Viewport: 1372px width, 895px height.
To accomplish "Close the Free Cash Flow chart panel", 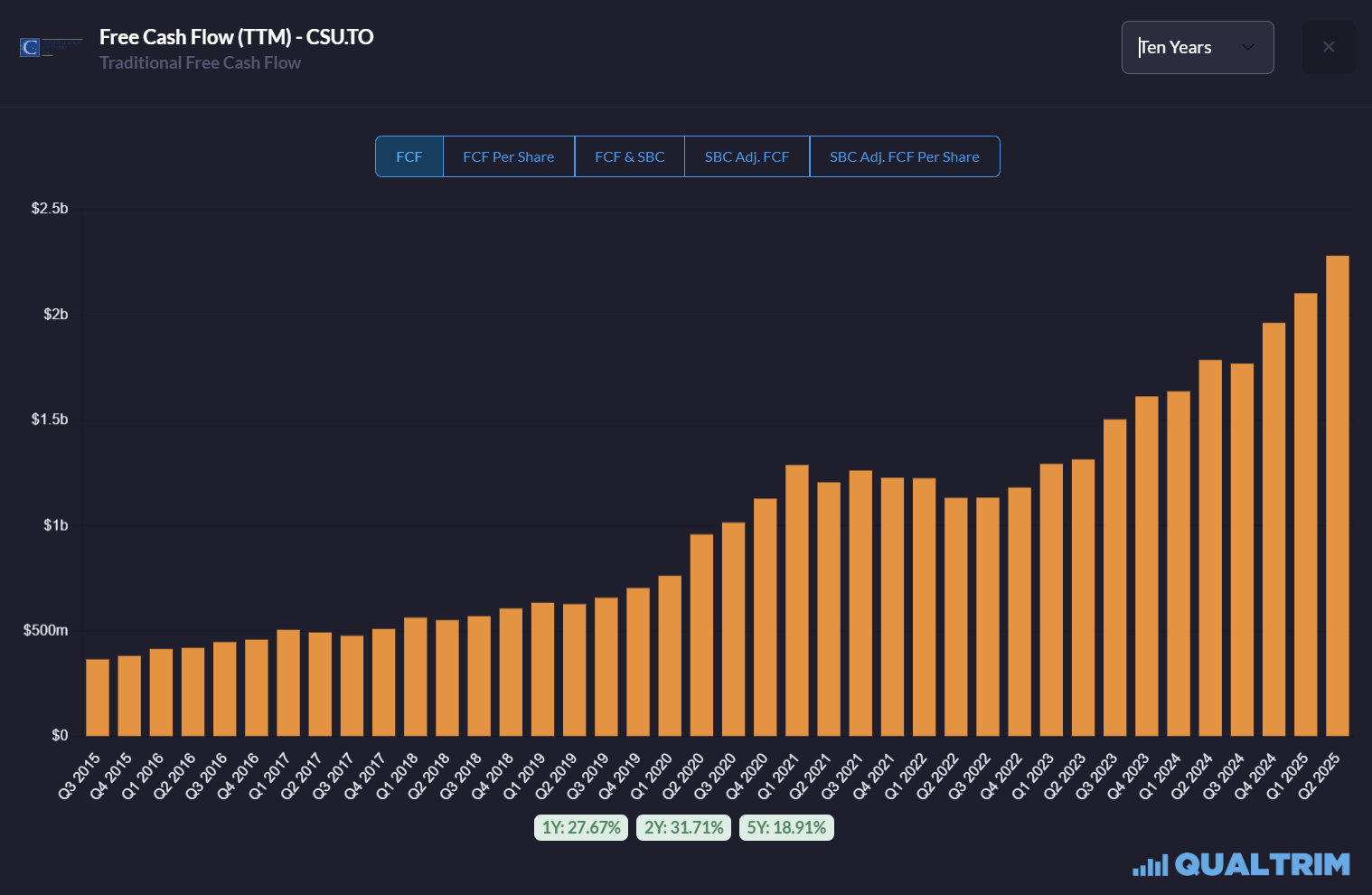I will click(1329, 47).
